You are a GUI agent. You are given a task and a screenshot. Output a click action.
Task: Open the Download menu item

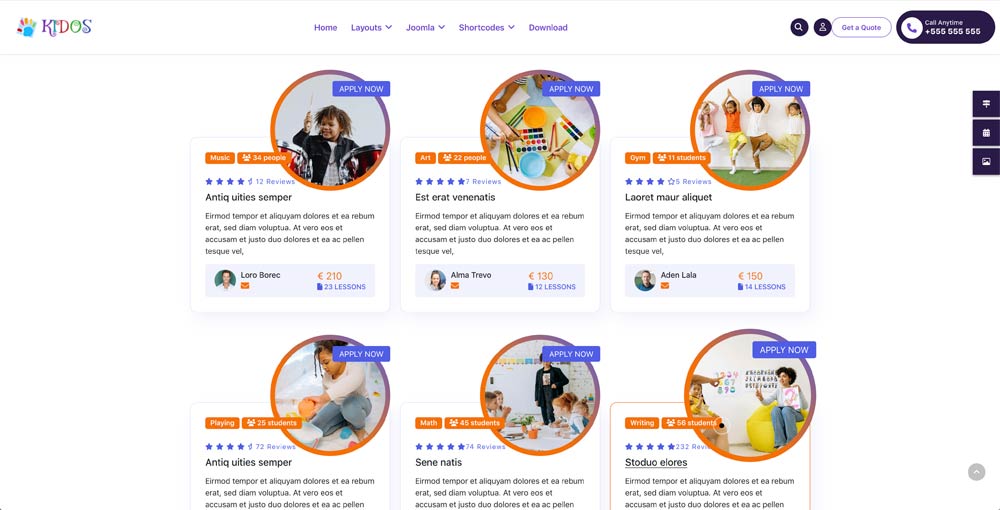point(548,27)
